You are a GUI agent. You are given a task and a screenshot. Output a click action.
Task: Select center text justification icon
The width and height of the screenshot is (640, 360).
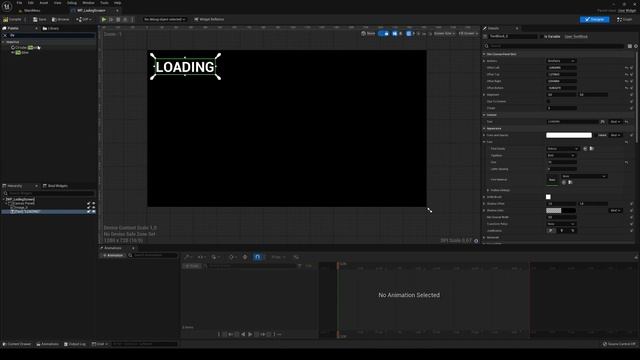coord(562,231)
